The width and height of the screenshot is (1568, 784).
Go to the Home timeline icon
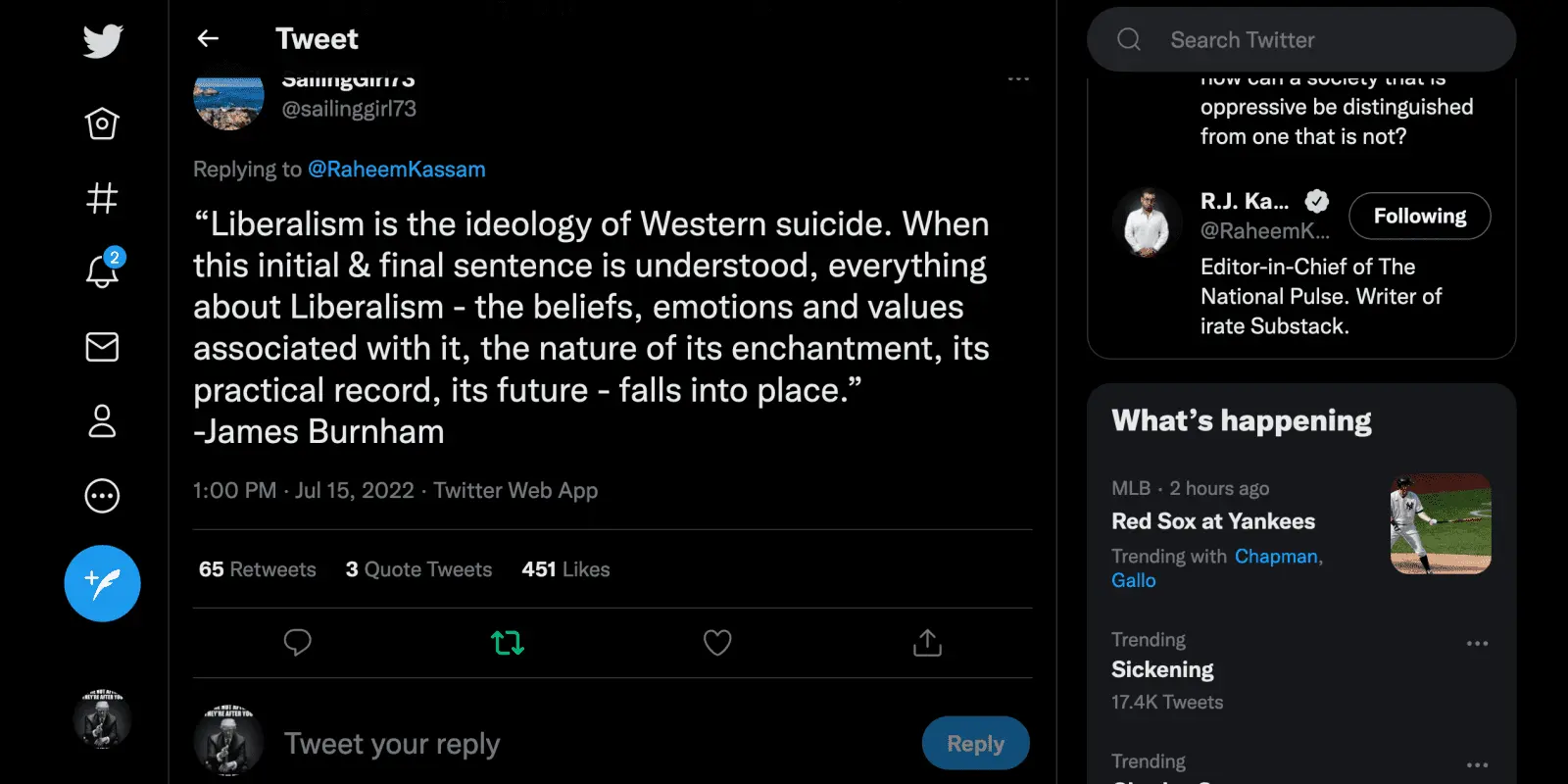pyautogui.click(x=102, y=123)
